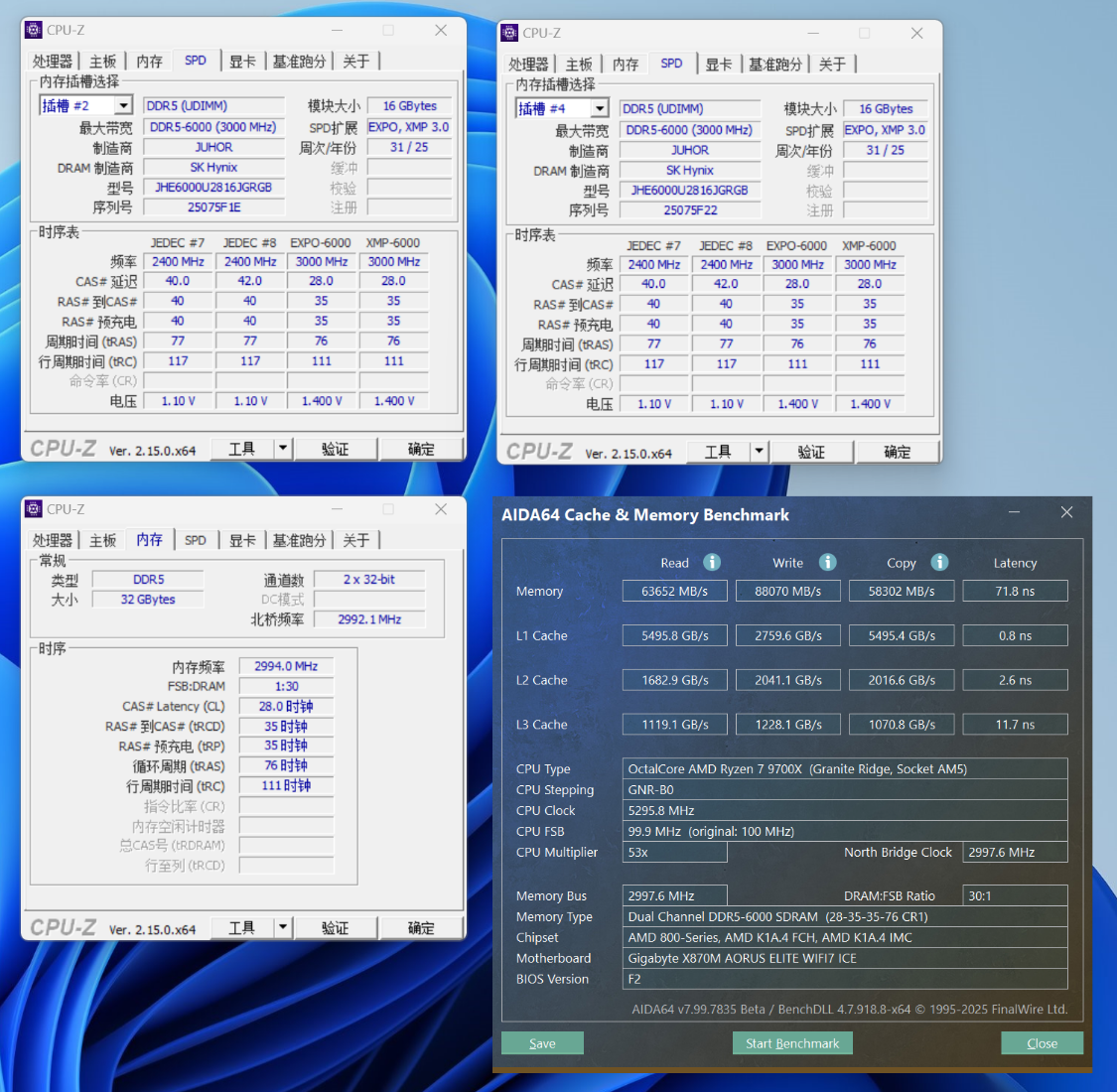The height and width of the screenshot is (1092, 1117).
Task: Click 验证 button in slot #2 CPU-Z window
Action: coord(335,449)
